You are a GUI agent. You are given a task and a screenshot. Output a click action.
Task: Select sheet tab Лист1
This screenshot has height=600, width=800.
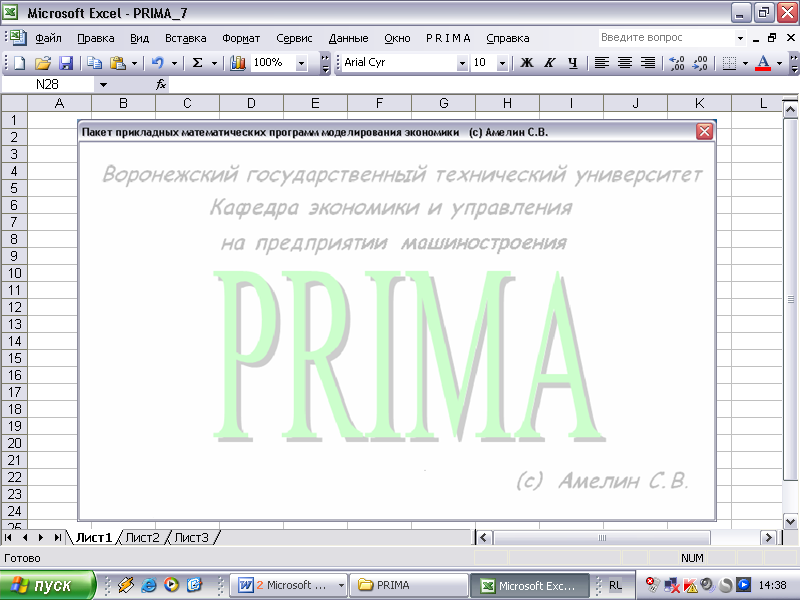(x=94, y=538)
